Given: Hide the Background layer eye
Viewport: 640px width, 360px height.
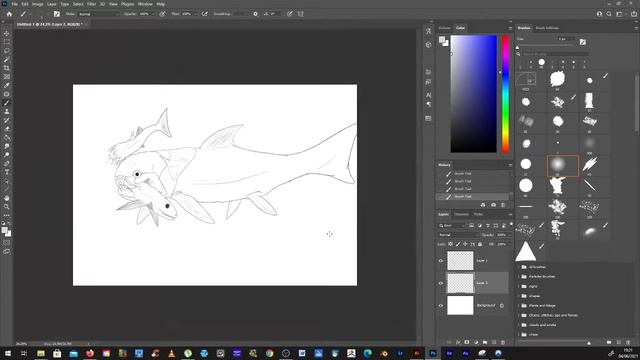Looking at the screenshot, I should [441, 305].
